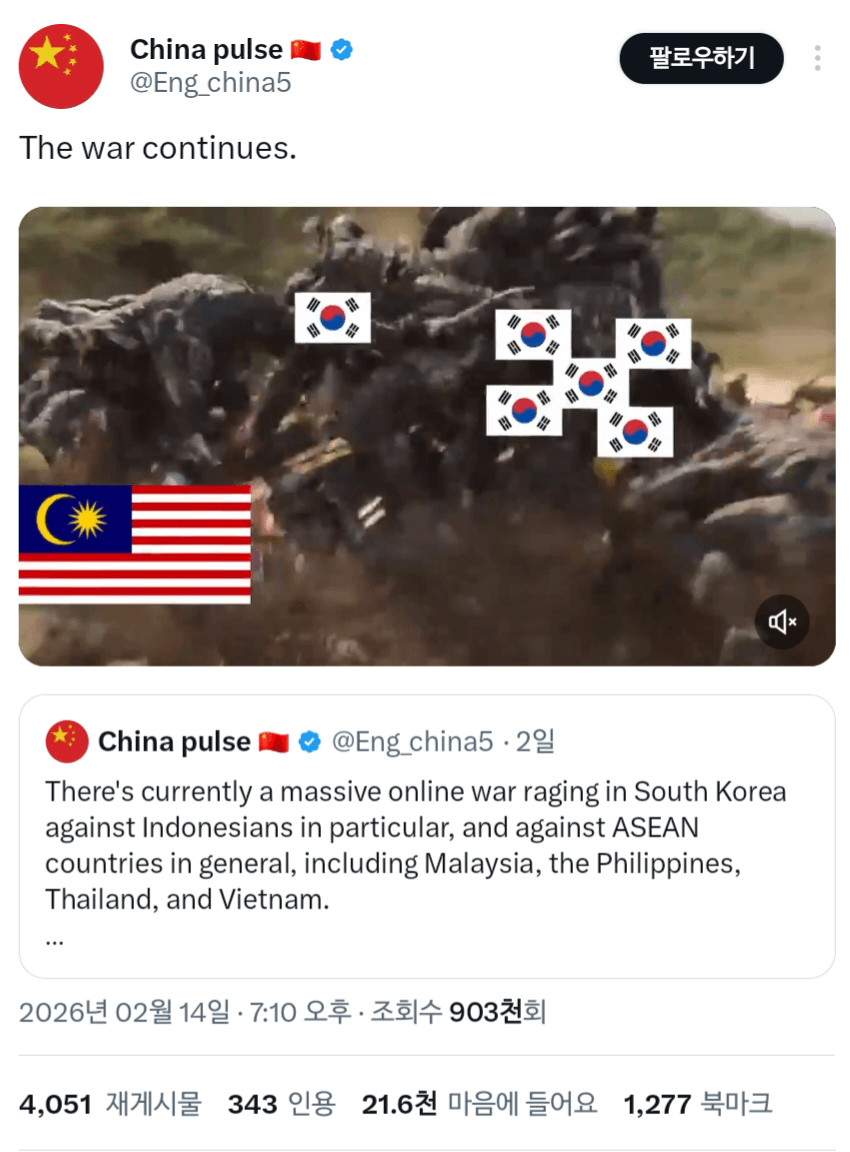
Task: Click the 팔로우하기 follow button
Action: tap(701, 58)
